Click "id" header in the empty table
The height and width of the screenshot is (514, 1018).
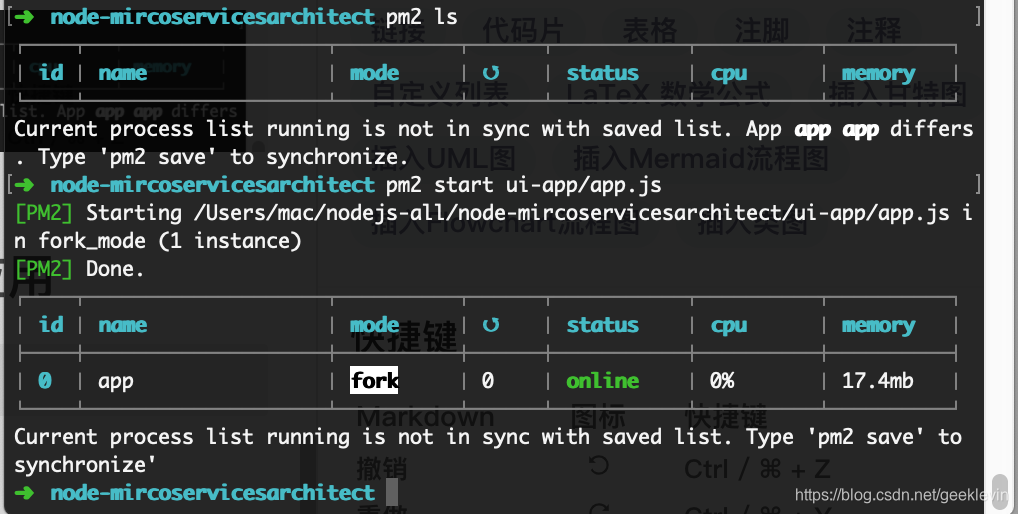coord(51,73)
